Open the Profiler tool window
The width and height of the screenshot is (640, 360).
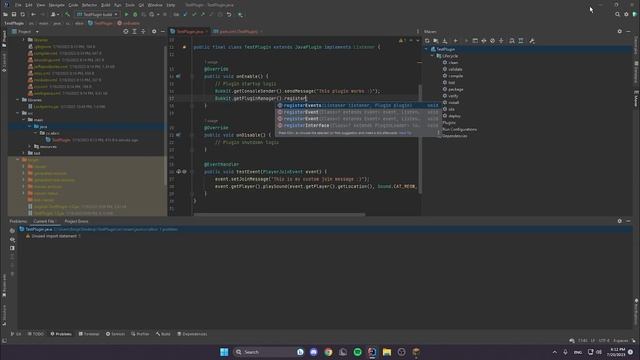point(140,334)
